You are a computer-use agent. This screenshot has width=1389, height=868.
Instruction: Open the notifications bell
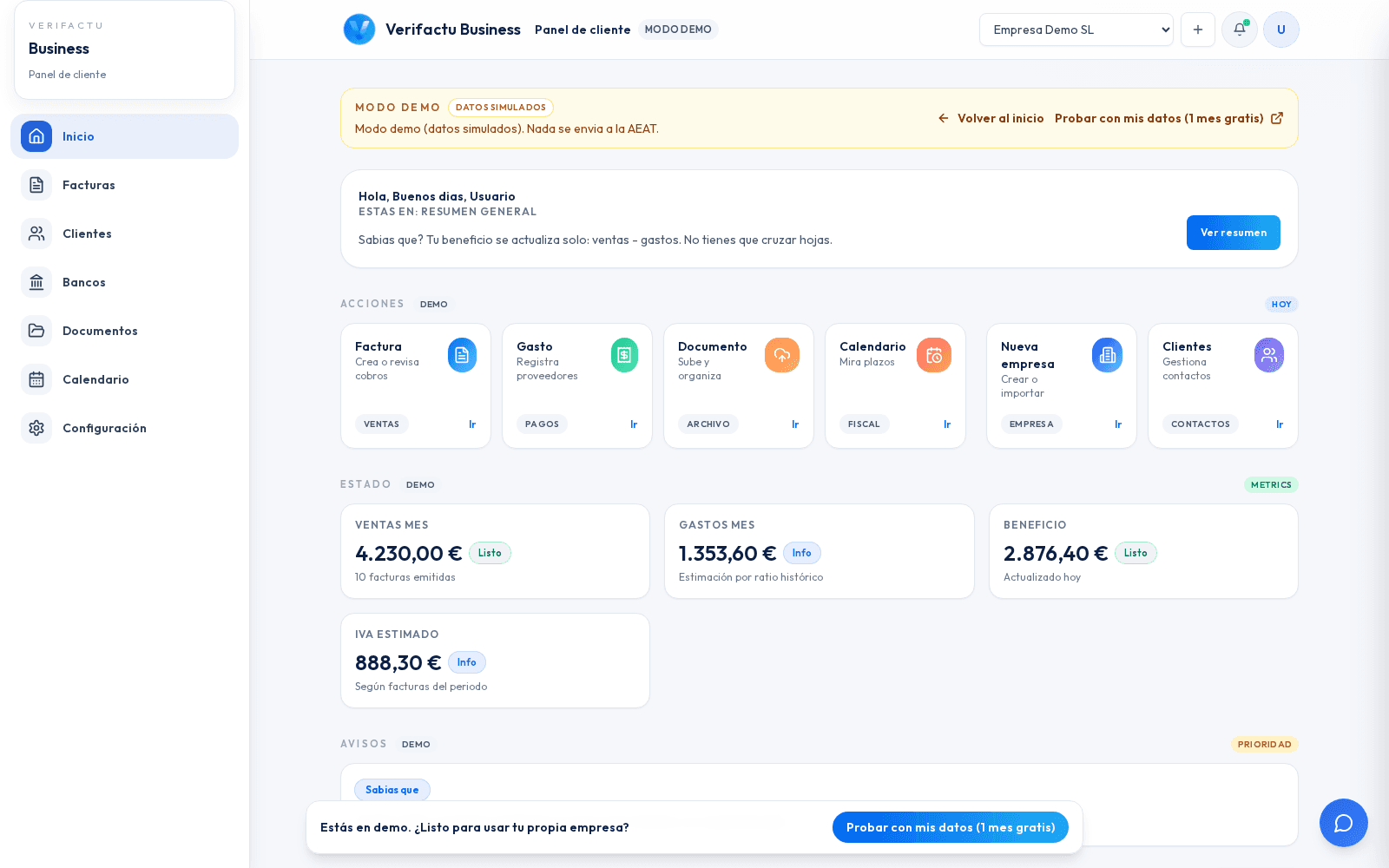point(1239,30)
